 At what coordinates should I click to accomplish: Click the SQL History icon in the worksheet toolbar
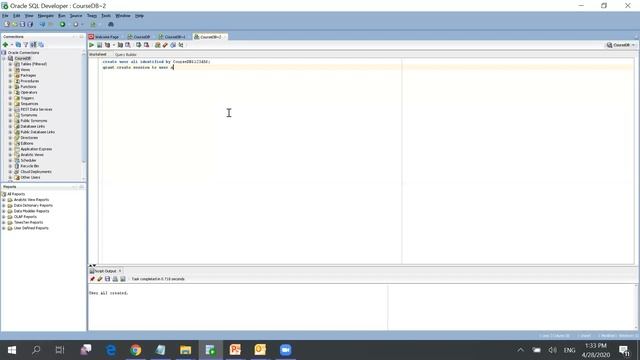(x=173, y=45)
